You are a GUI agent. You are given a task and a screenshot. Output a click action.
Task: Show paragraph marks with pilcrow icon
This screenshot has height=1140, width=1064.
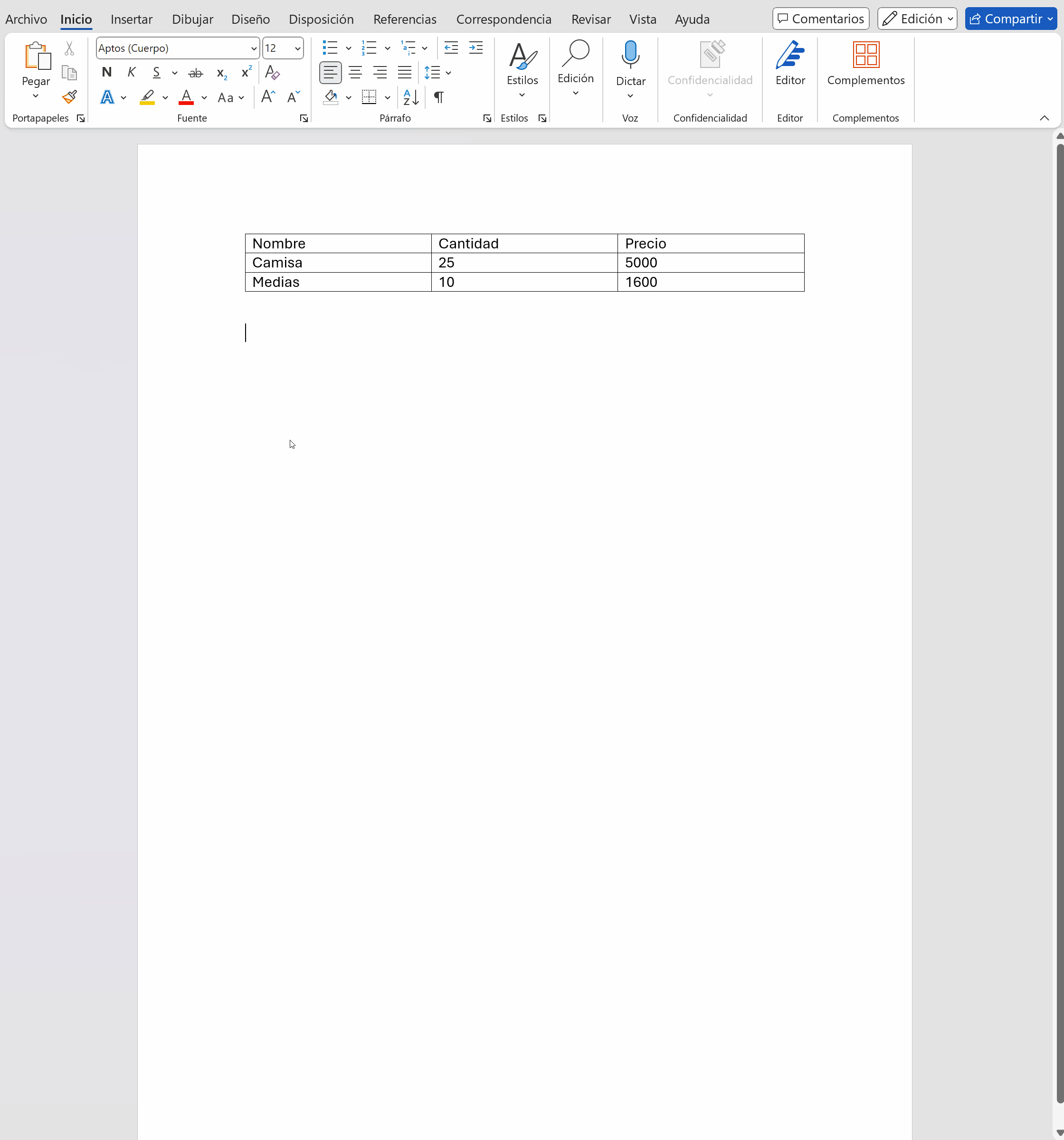pos(439,97)
